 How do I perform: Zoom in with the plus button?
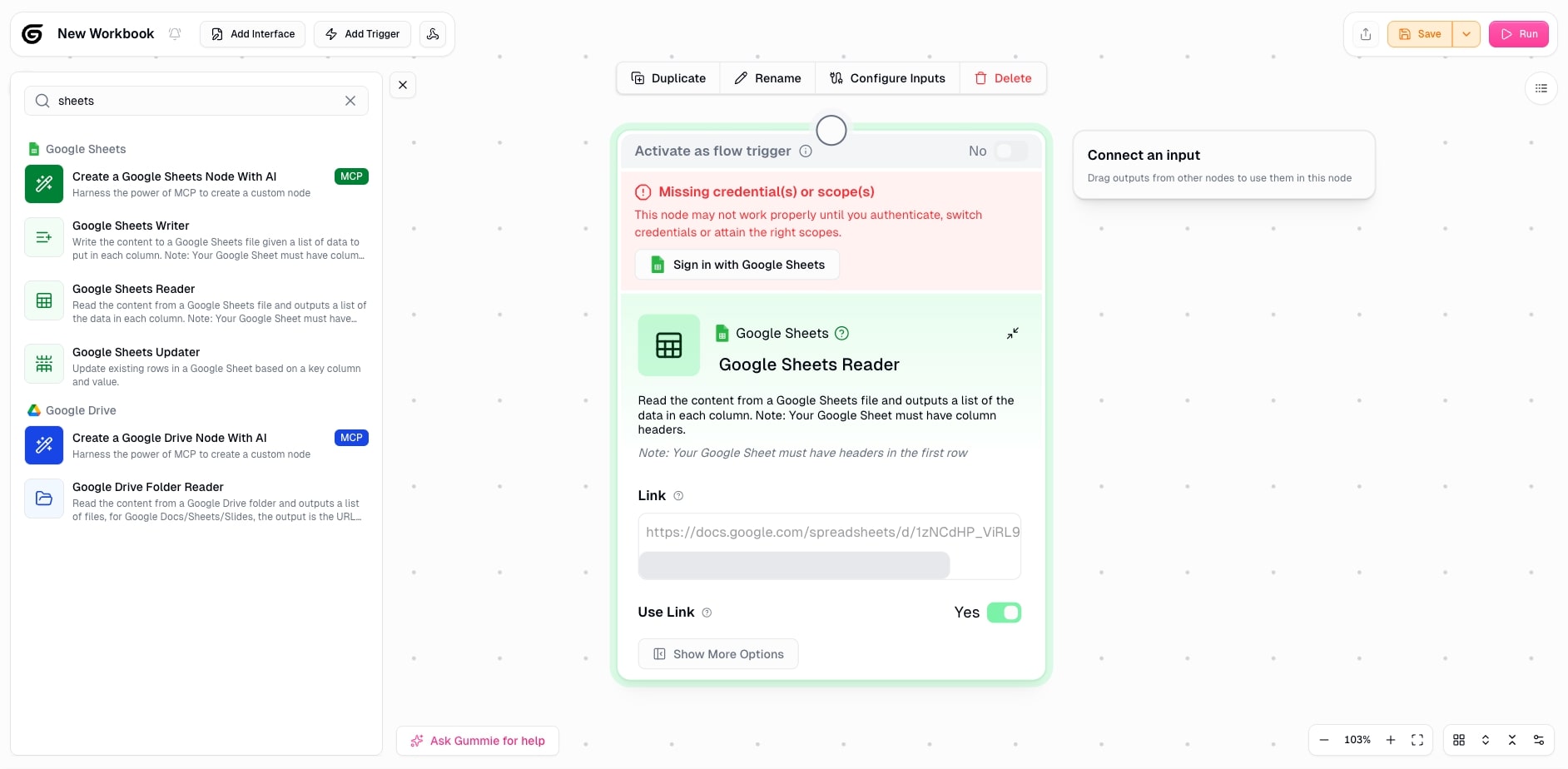tap(1391, 740)
